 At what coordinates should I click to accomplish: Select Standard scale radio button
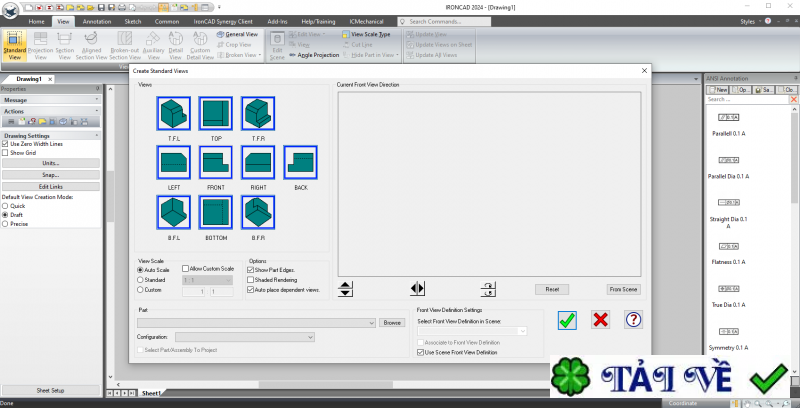coord(140,280)
